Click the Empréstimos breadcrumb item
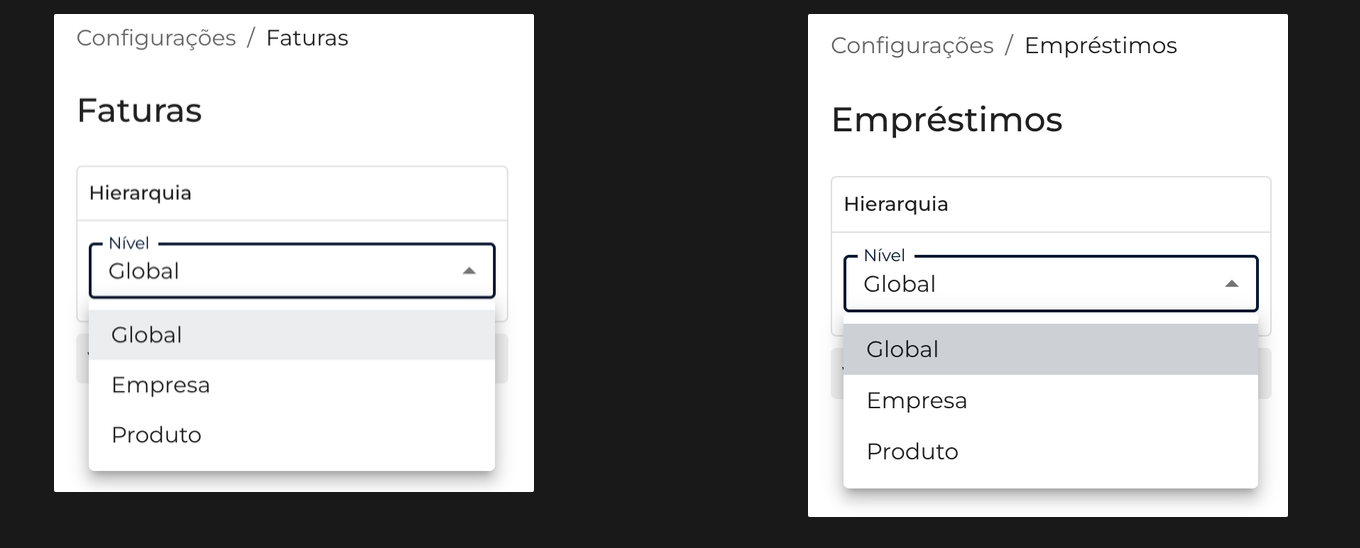This screenshot has width=1360, height=548. click(1100, 46)
